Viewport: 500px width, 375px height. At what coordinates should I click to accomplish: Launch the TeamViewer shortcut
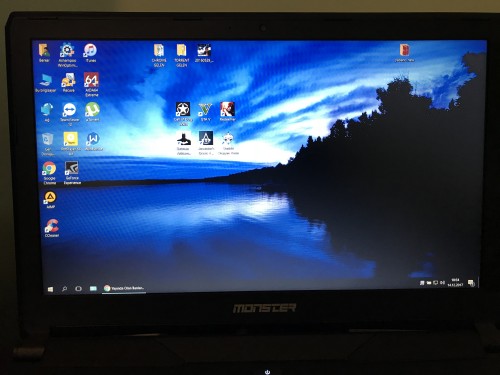click(x=70, y=114)
